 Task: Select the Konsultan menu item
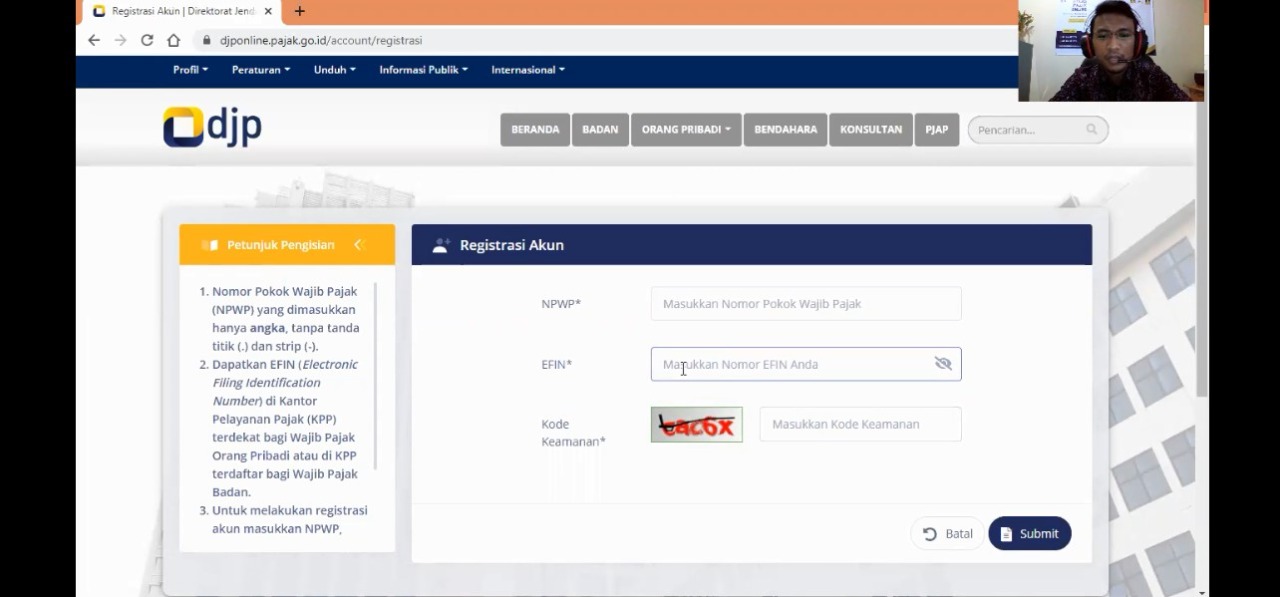[870, 130]
